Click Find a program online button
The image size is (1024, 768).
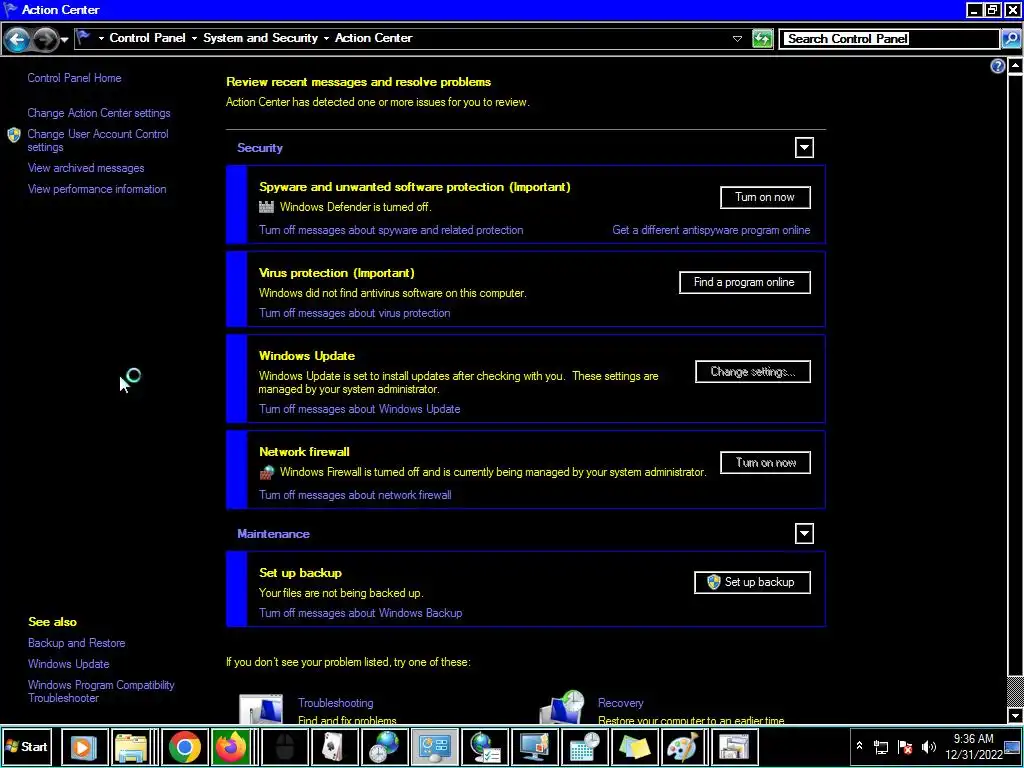(x=744, y=282)
